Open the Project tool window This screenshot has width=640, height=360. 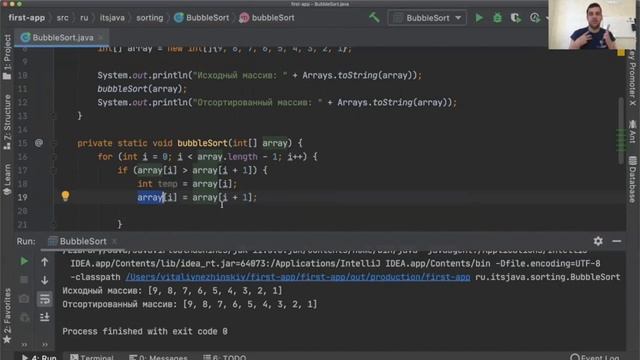(x=7, y=56)
